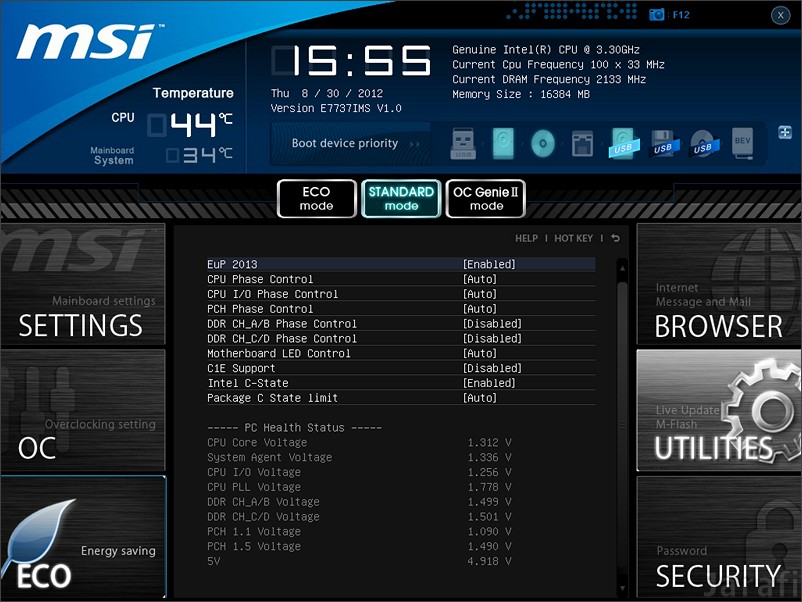Image resolution: width=802 pixels, height=602 pixels.
Task: Open the HELP link
Action: pyautogui.click(x=526, y=238)
